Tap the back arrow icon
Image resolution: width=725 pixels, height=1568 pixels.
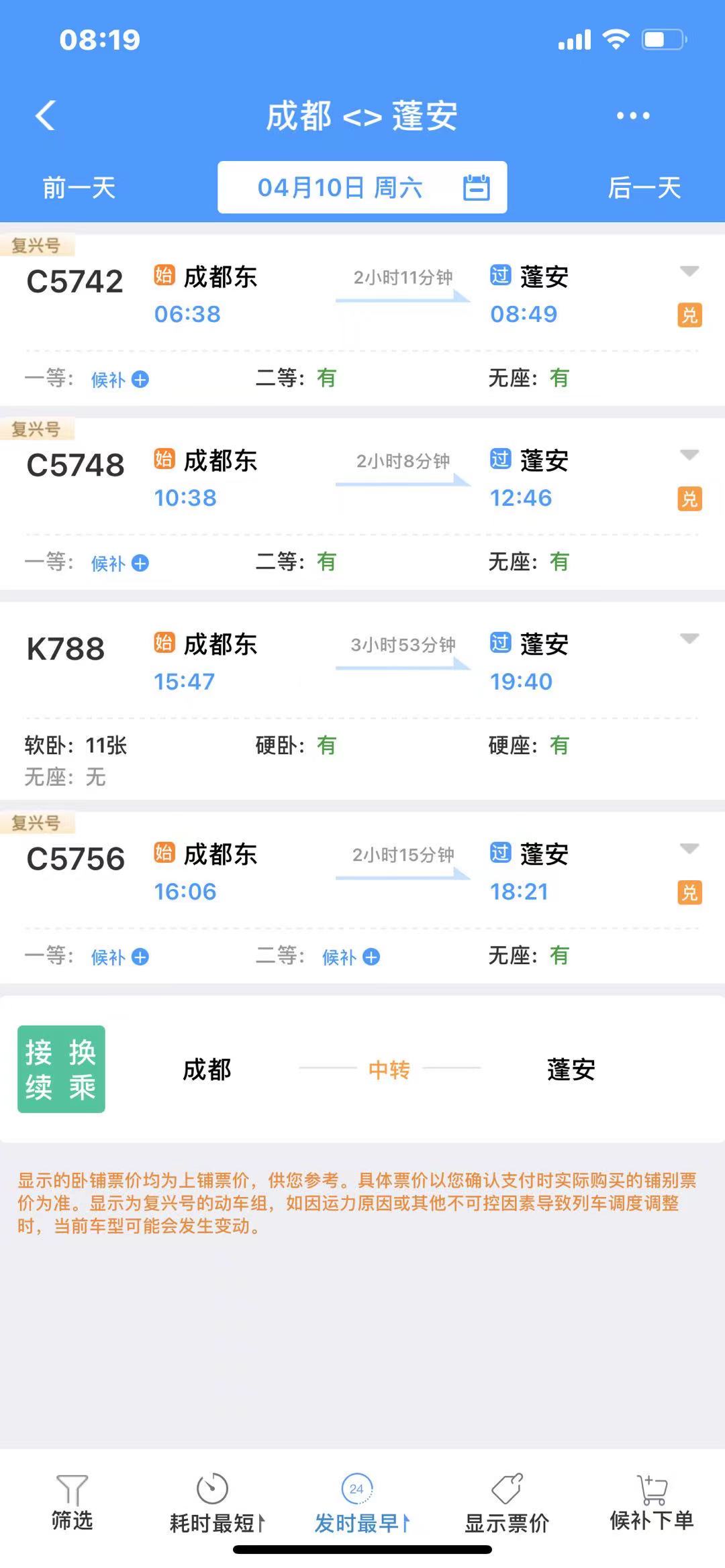46,115
